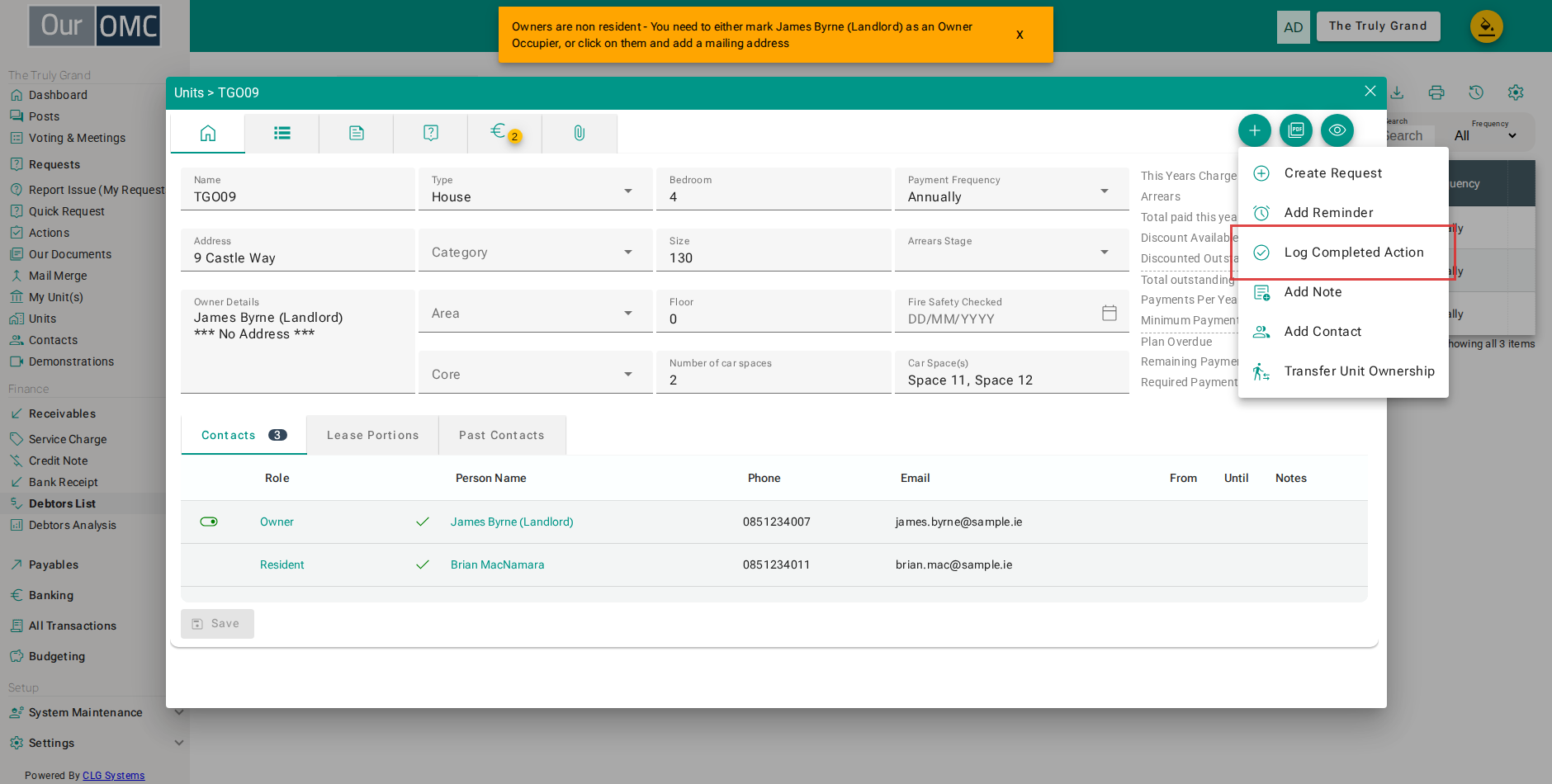Click into the Bedroom field

point(774,189)
